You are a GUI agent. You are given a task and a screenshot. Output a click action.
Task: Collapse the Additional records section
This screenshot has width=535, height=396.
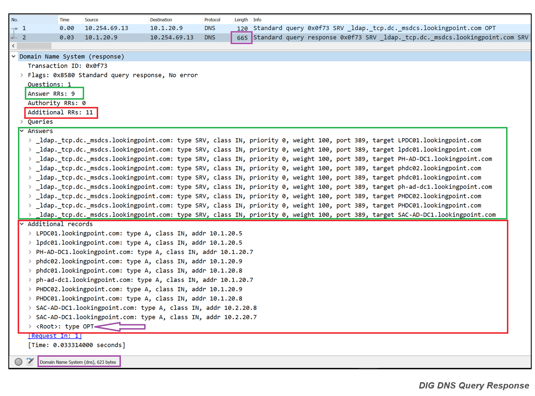point(22,224)
